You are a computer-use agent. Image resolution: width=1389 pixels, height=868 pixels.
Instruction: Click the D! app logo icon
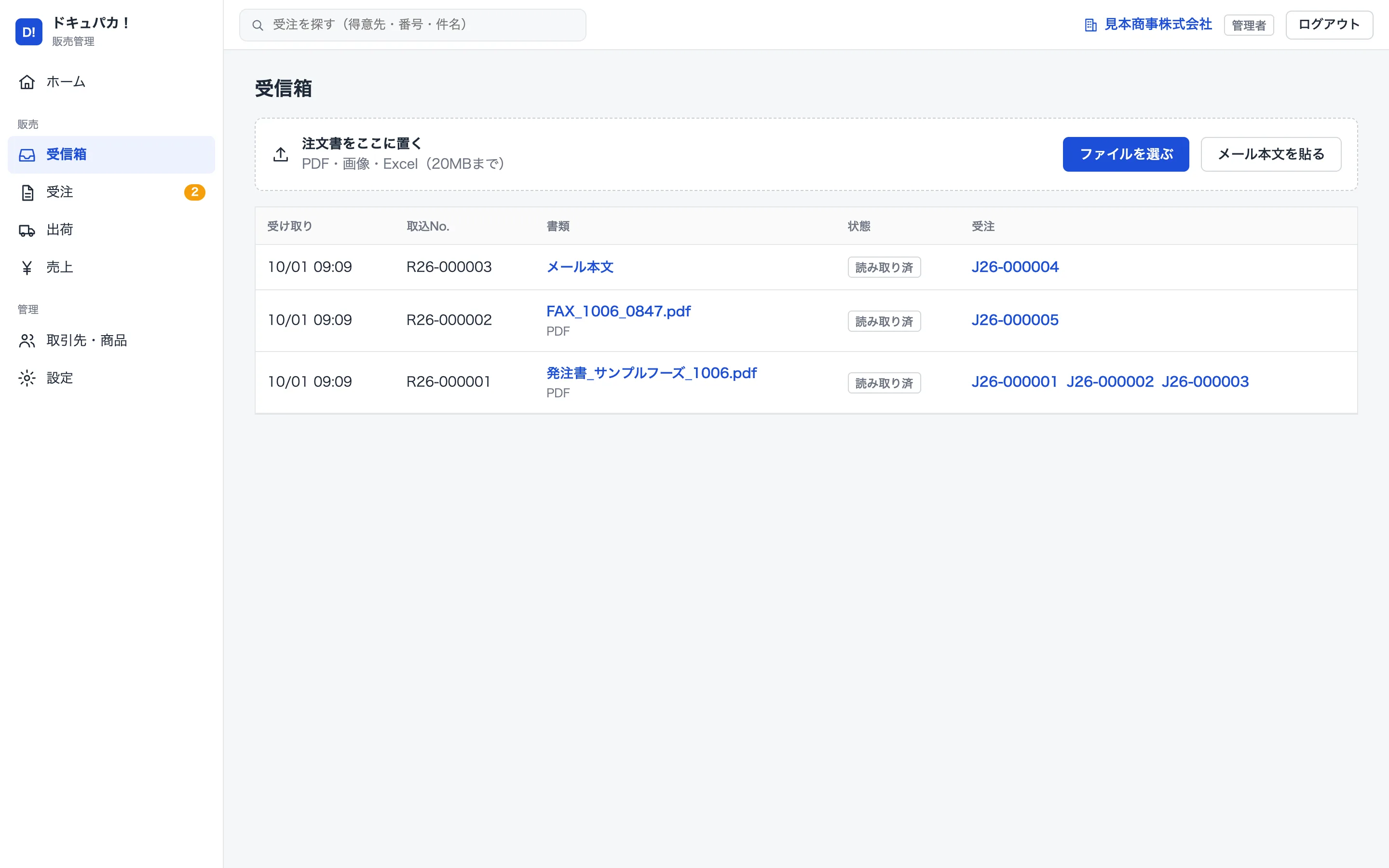[29, 31]
